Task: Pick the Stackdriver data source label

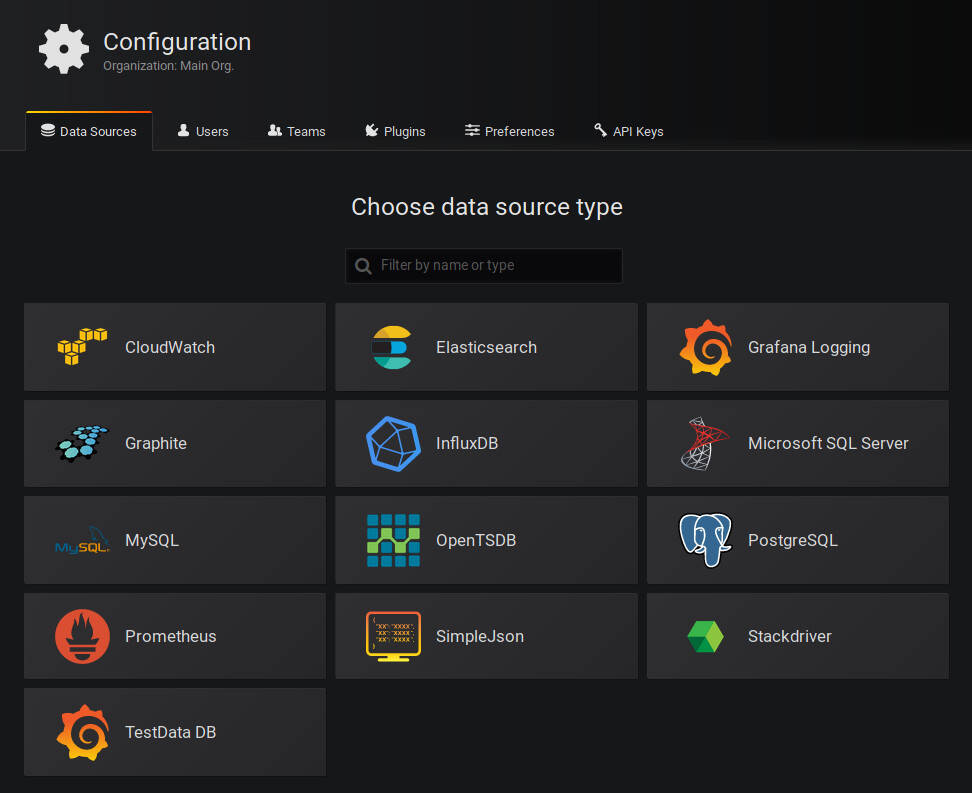Action: click(790, 636)
